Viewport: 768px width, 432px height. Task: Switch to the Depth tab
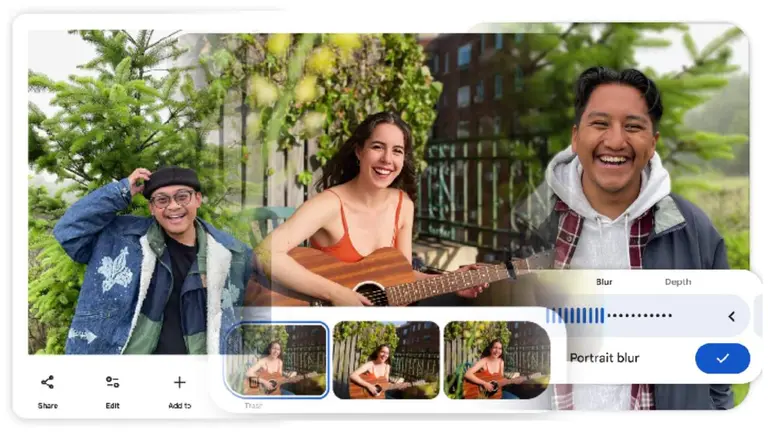678,282
